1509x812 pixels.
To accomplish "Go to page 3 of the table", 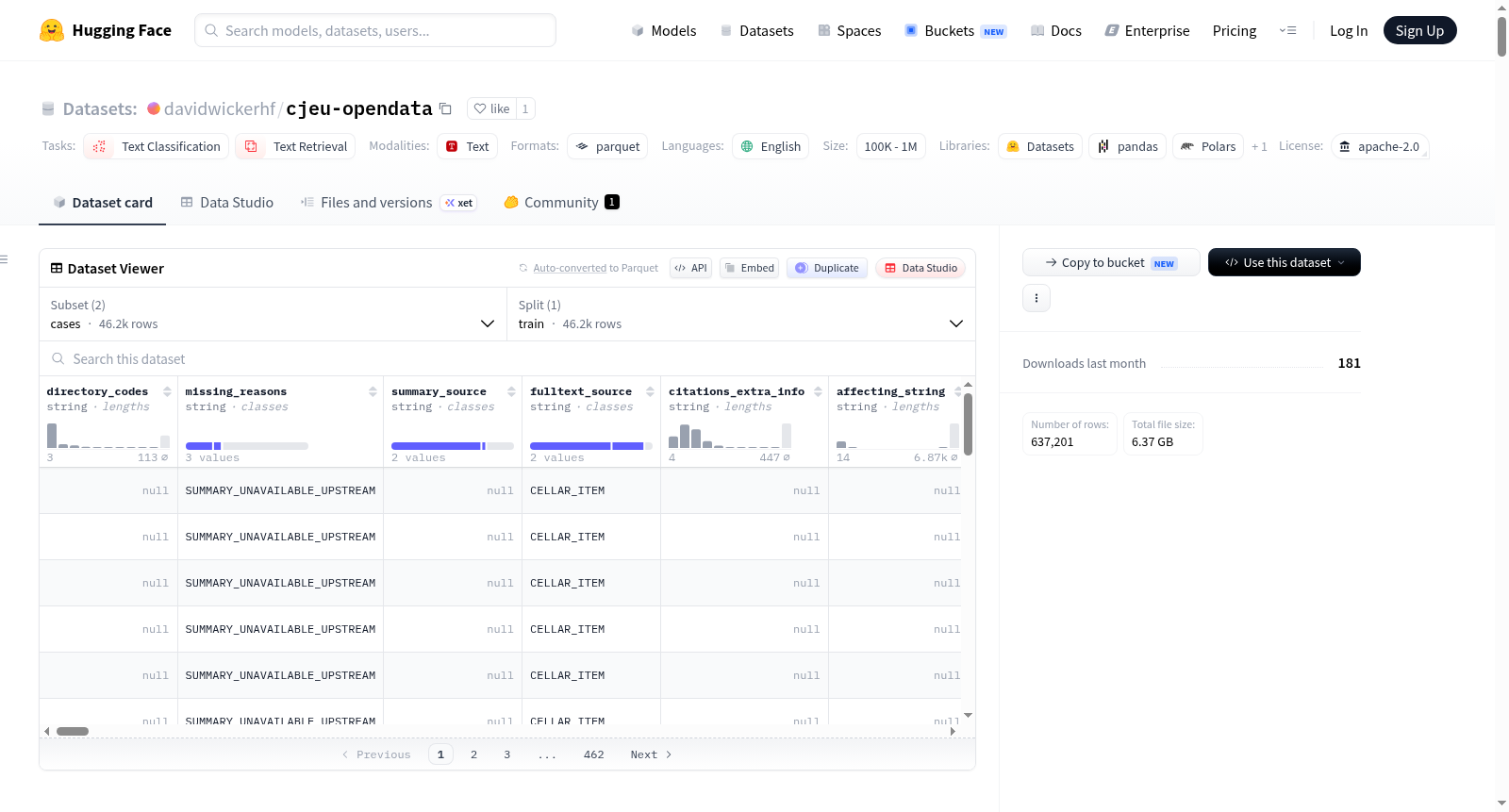I will click(x=506, y=754).
